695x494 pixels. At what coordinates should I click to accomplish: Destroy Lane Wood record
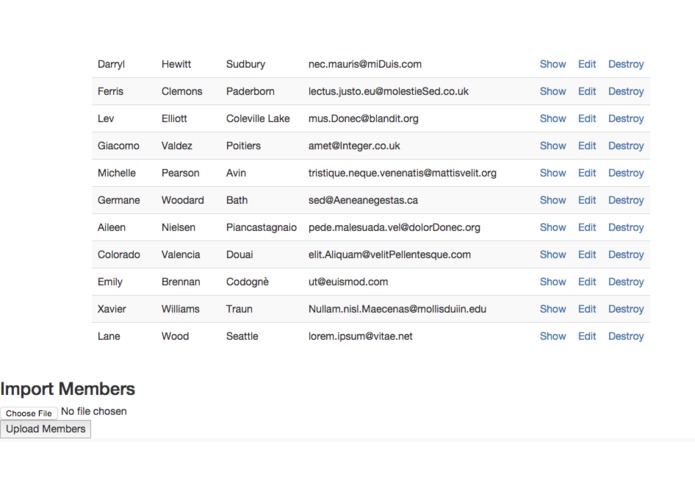[626, 336]
